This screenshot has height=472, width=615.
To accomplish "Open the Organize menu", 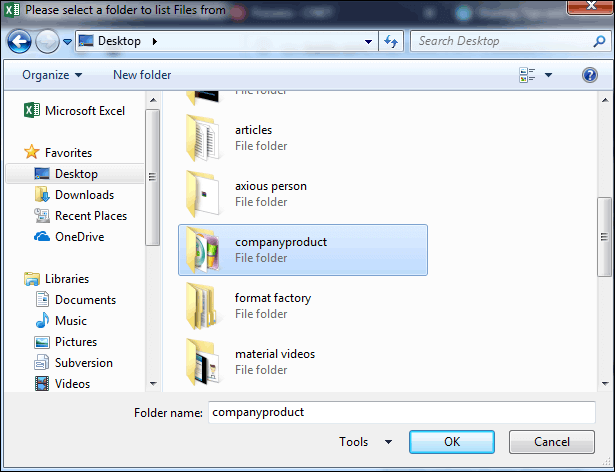I will pos(52,75).
